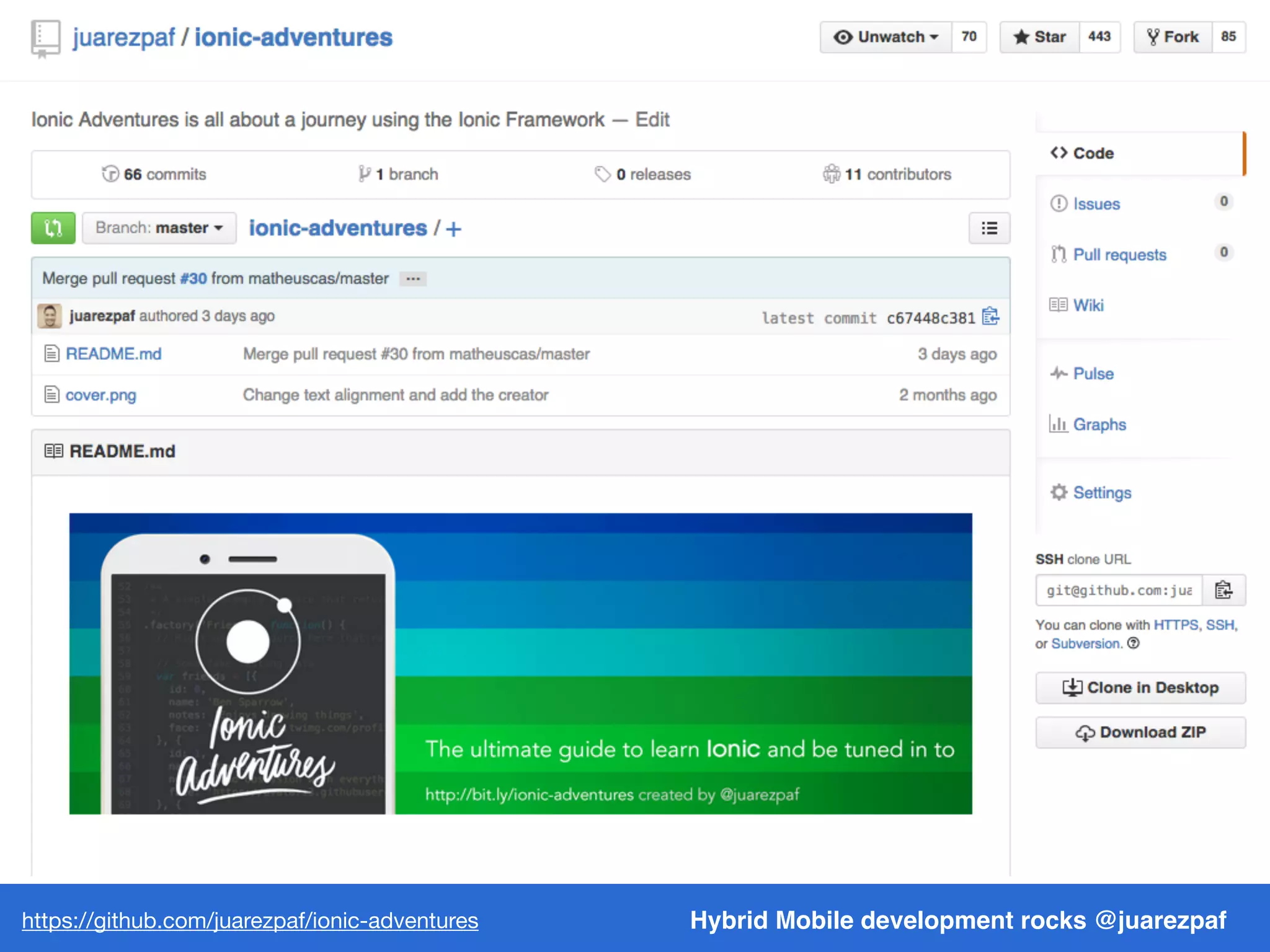Image resolution: width=1270 pixels, height=952 pixels.
Task: Edit the repository description
Action: [652, 120]
